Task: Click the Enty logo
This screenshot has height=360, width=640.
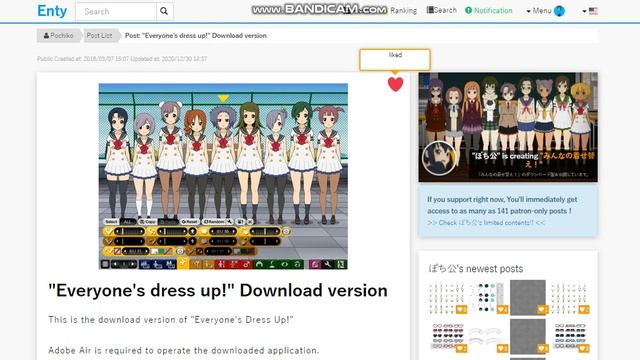Action: pyautogui.click(x=52, y=11)
